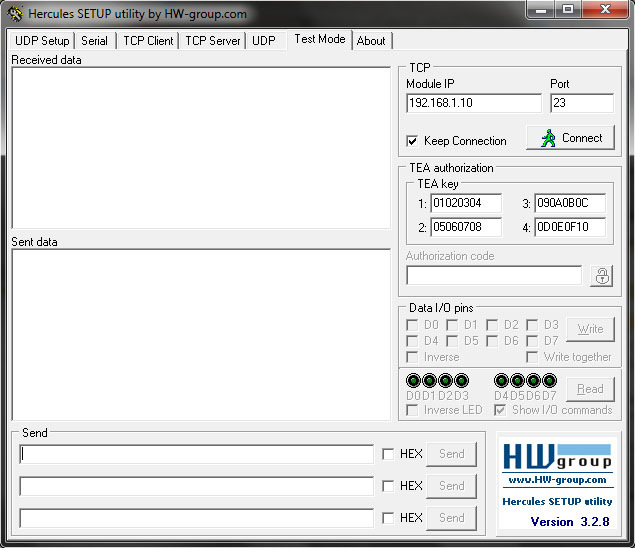Click the Port input field

tap(582, 103)
